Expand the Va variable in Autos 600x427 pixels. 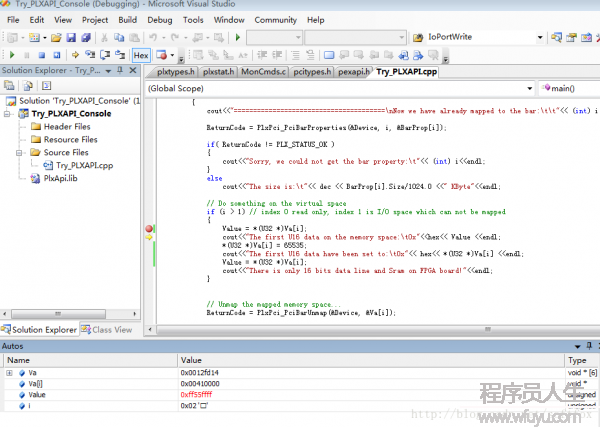click(x=9, y=373)
